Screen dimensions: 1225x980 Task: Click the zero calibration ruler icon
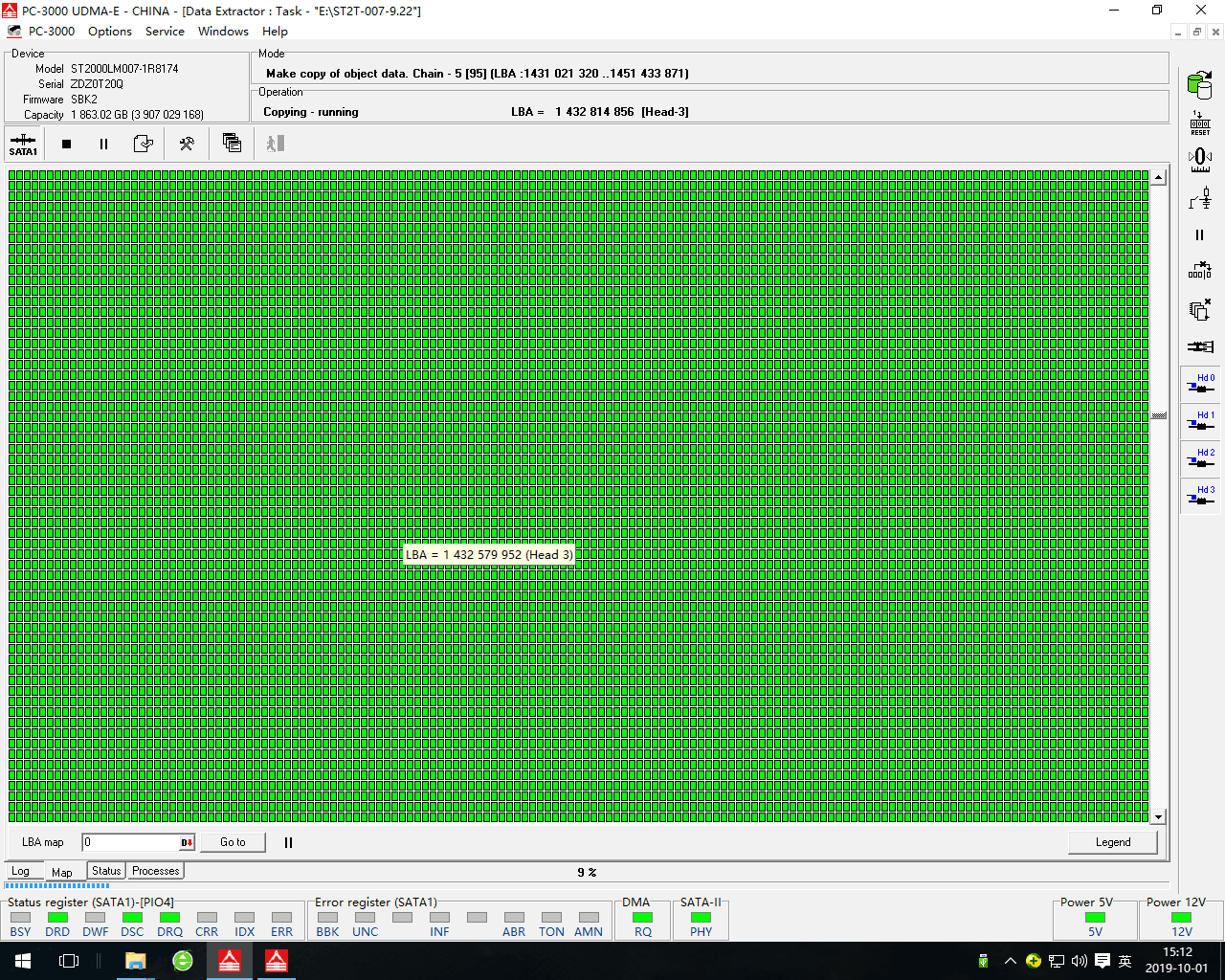(1199, 159)
